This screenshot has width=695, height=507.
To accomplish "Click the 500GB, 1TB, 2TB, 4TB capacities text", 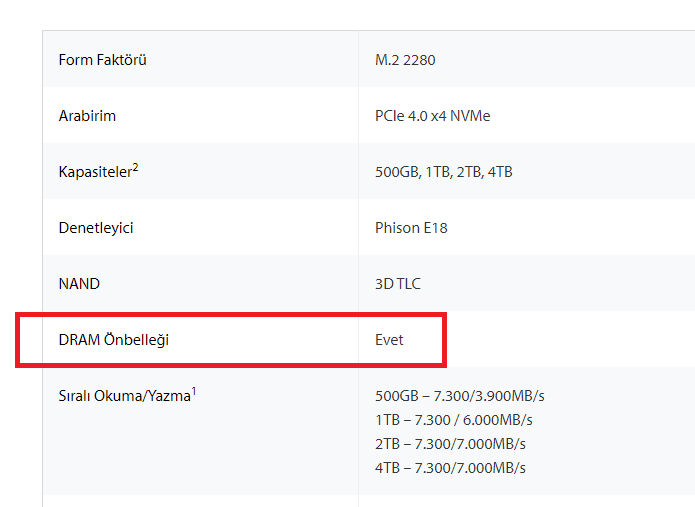I will tap(443, 172).
